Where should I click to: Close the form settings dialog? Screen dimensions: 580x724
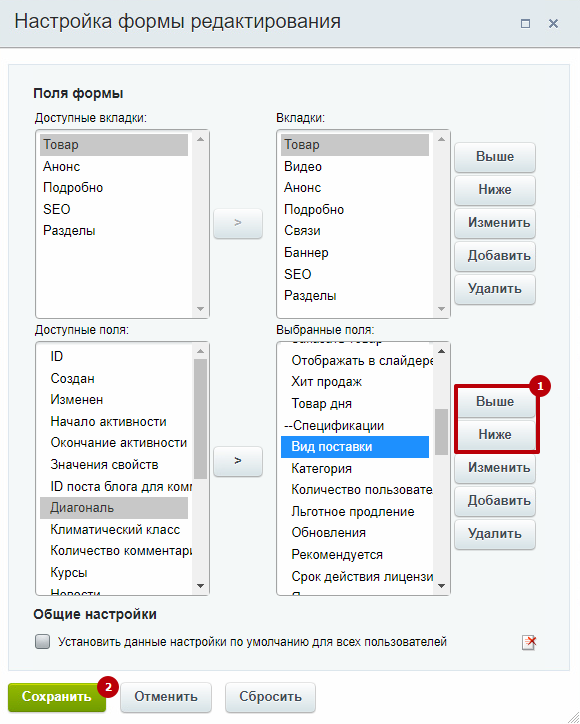[x=553, y=23]
